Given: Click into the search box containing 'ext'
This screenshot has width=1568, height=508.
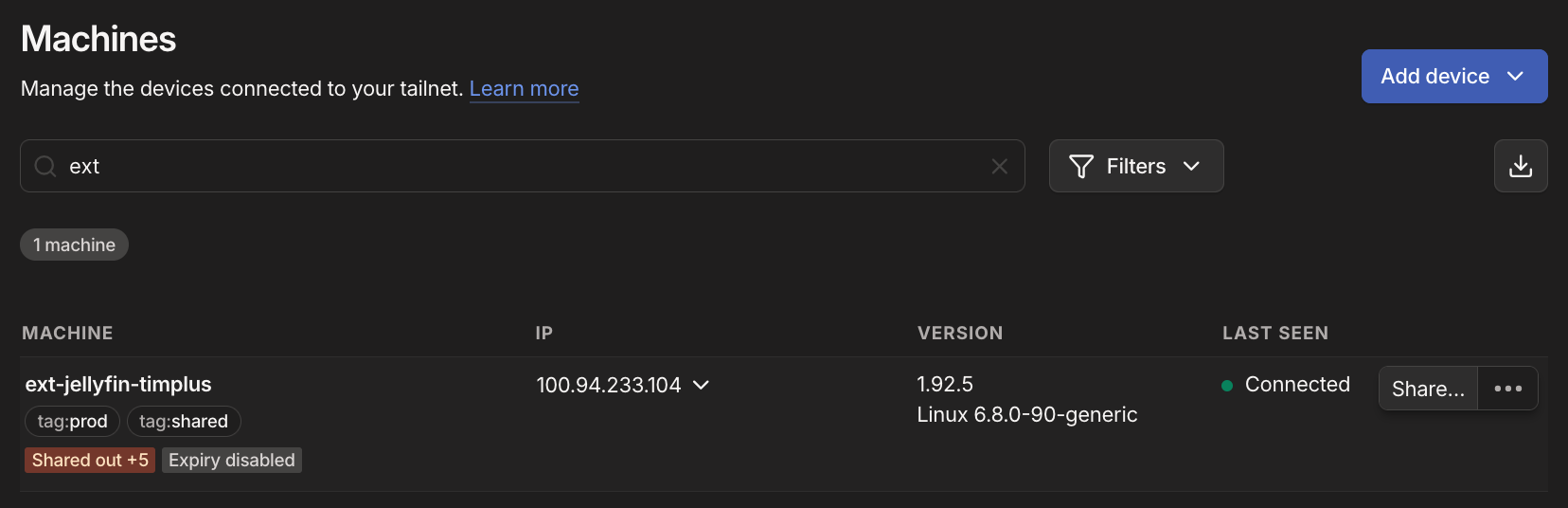Looking at the screenshot, I should pos(521,167).
